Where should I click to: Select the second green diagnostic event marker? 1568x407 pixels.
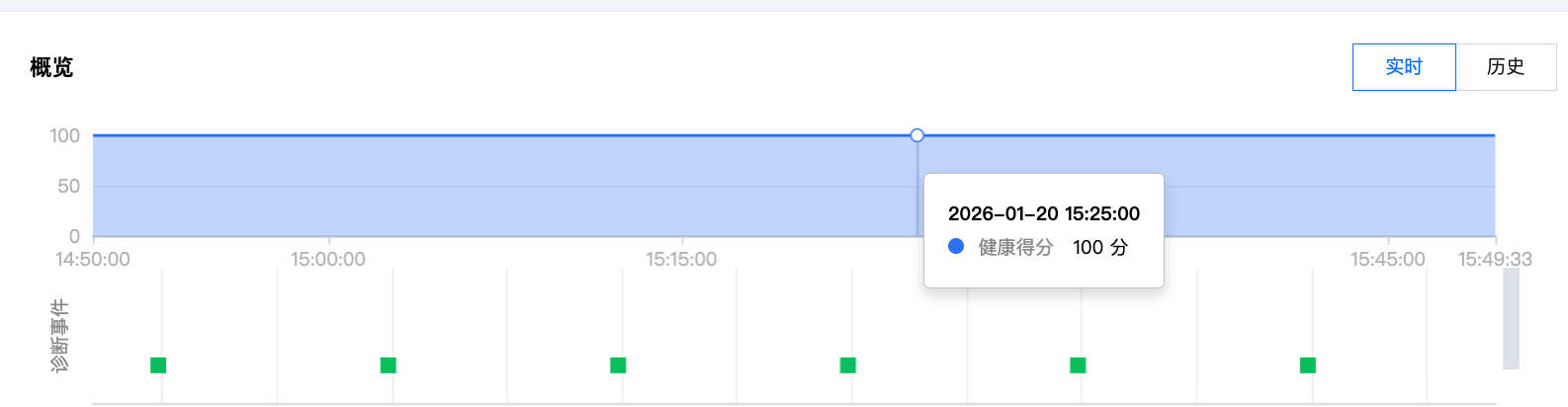pyautogui.click(x=389, y=366)
